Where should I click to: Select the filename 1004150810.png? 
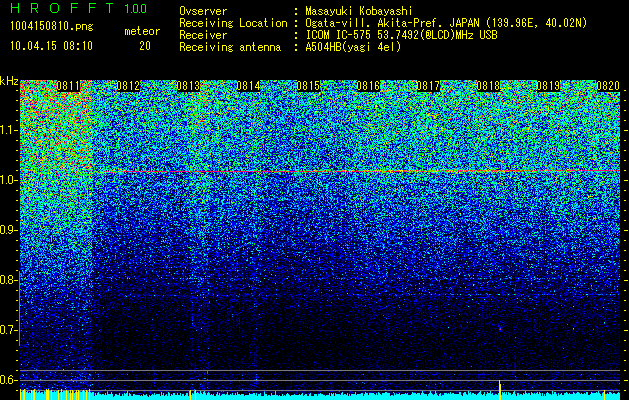[52, 27]
